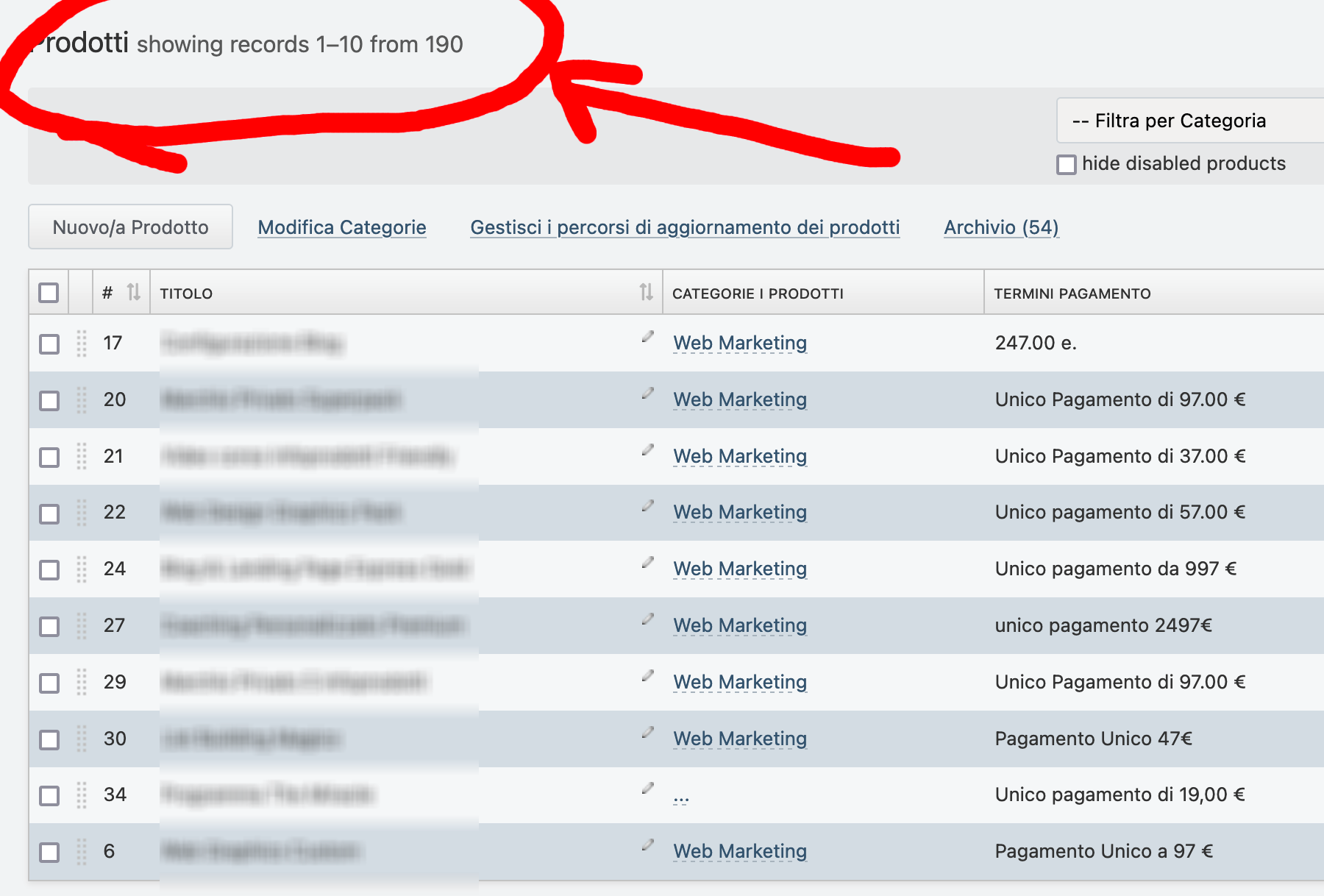Click the pencil edit icon for product 34
The height and width of the screenshot is (896, 1324).
[647, 789]
